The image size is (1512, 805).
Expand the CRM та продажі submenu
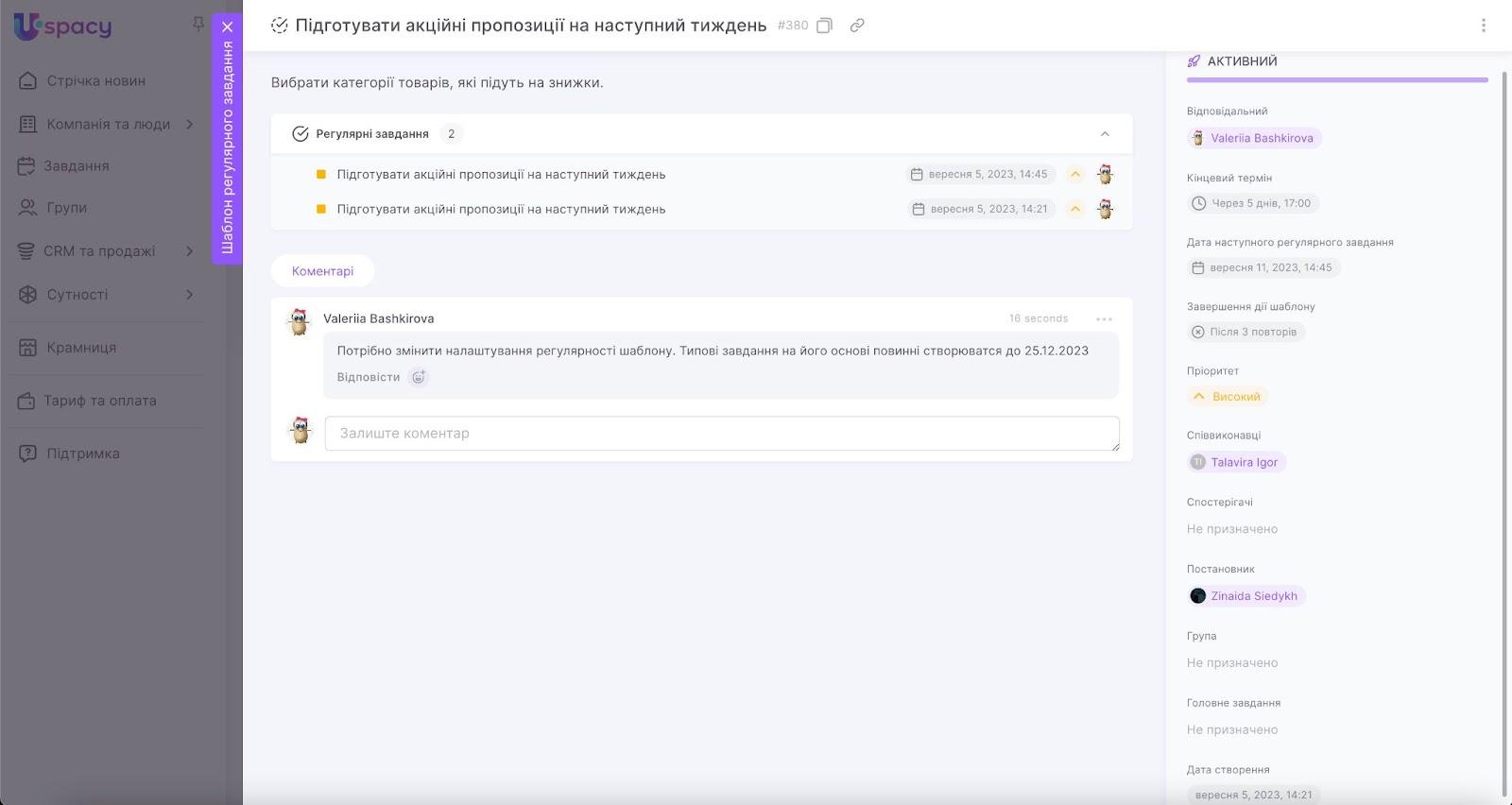point(190,251)
